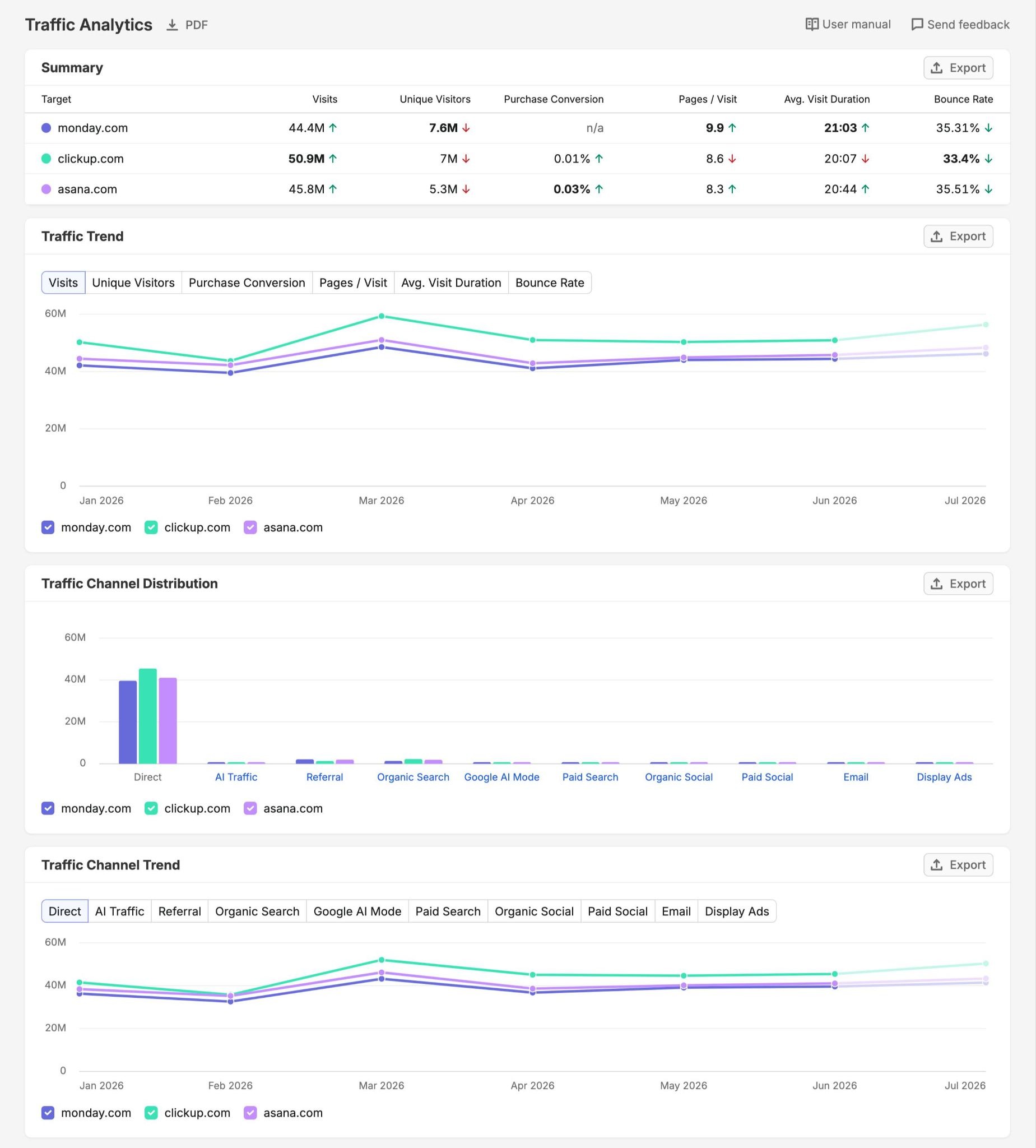
Task: Click up arrow beside monday.com 21:03 duration
Action: [865, 128]
